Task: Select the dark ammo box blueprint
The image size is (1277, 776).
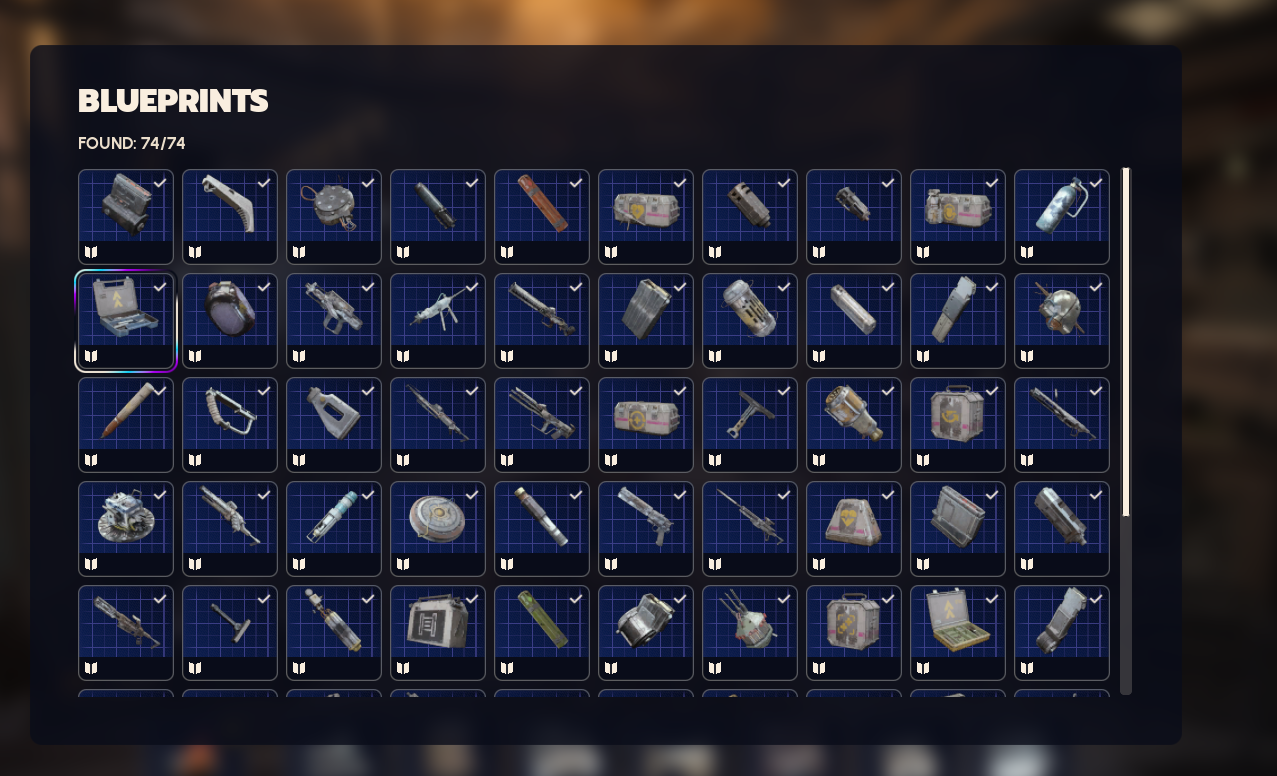Action: pyautogui.click(x=438, y=633)
